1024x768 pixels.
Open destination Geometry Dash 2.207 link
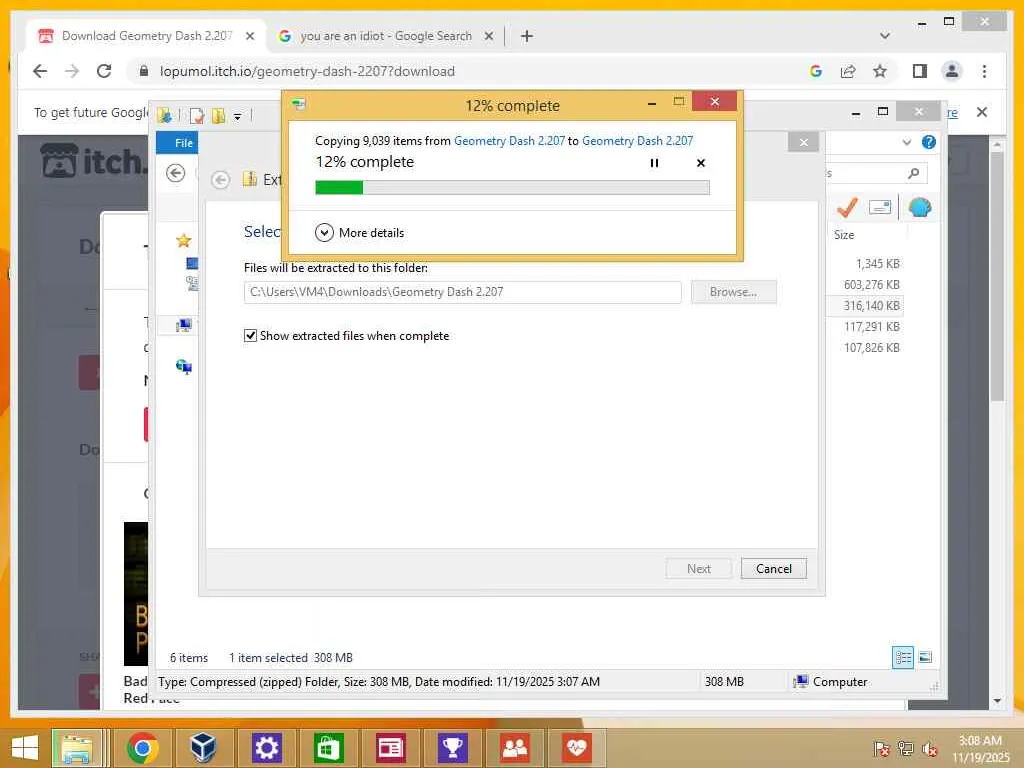(x=637, y=140)
